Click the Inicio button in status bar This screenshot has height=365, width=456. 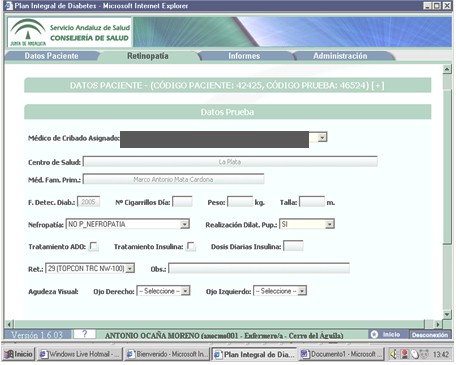coord(388,334)
